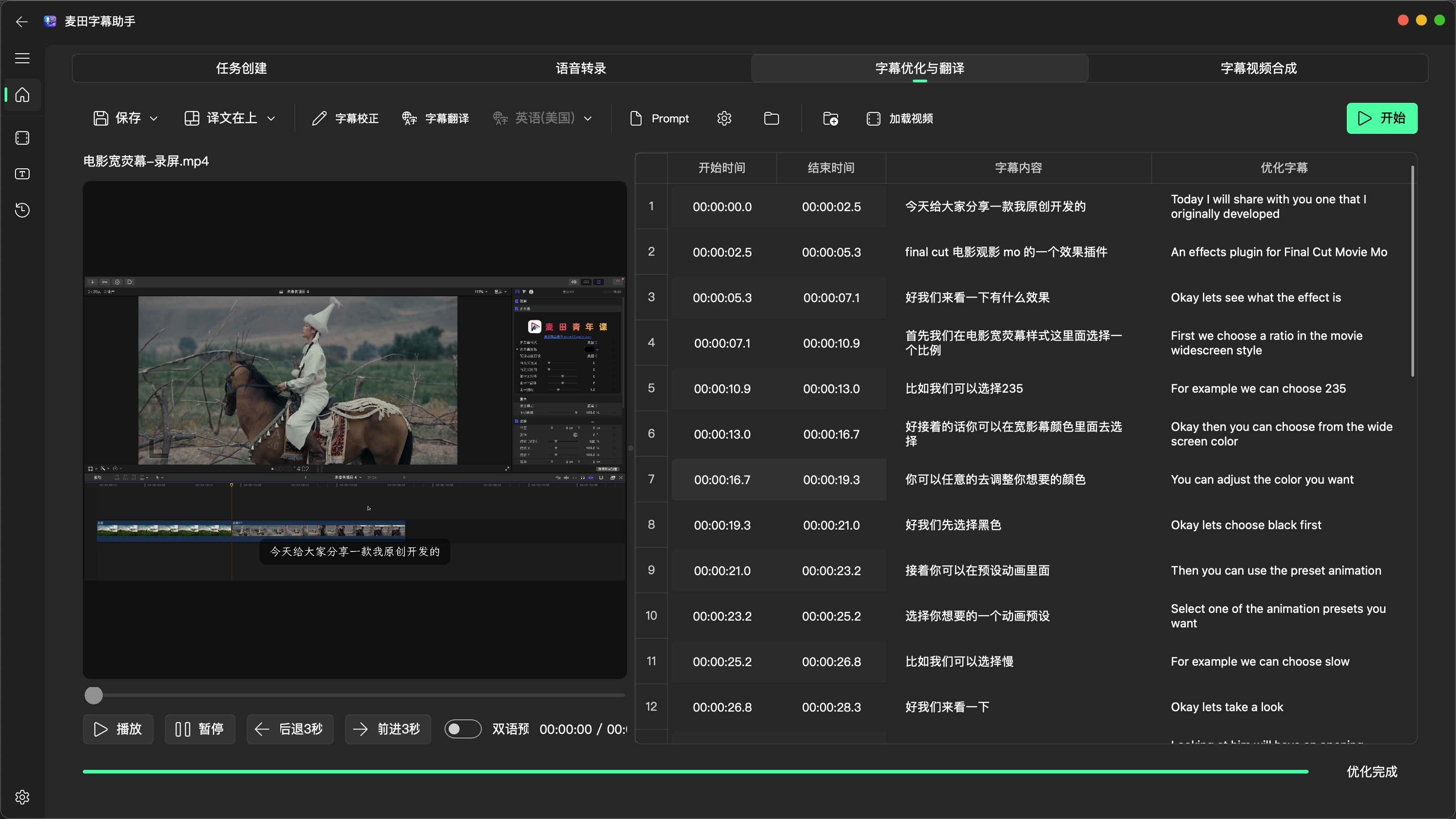Image resolution: width=1456 pixels, height=819 pixels.
Task: Open the 英语(美国) language dropdown
Action: tap(543, 118)
